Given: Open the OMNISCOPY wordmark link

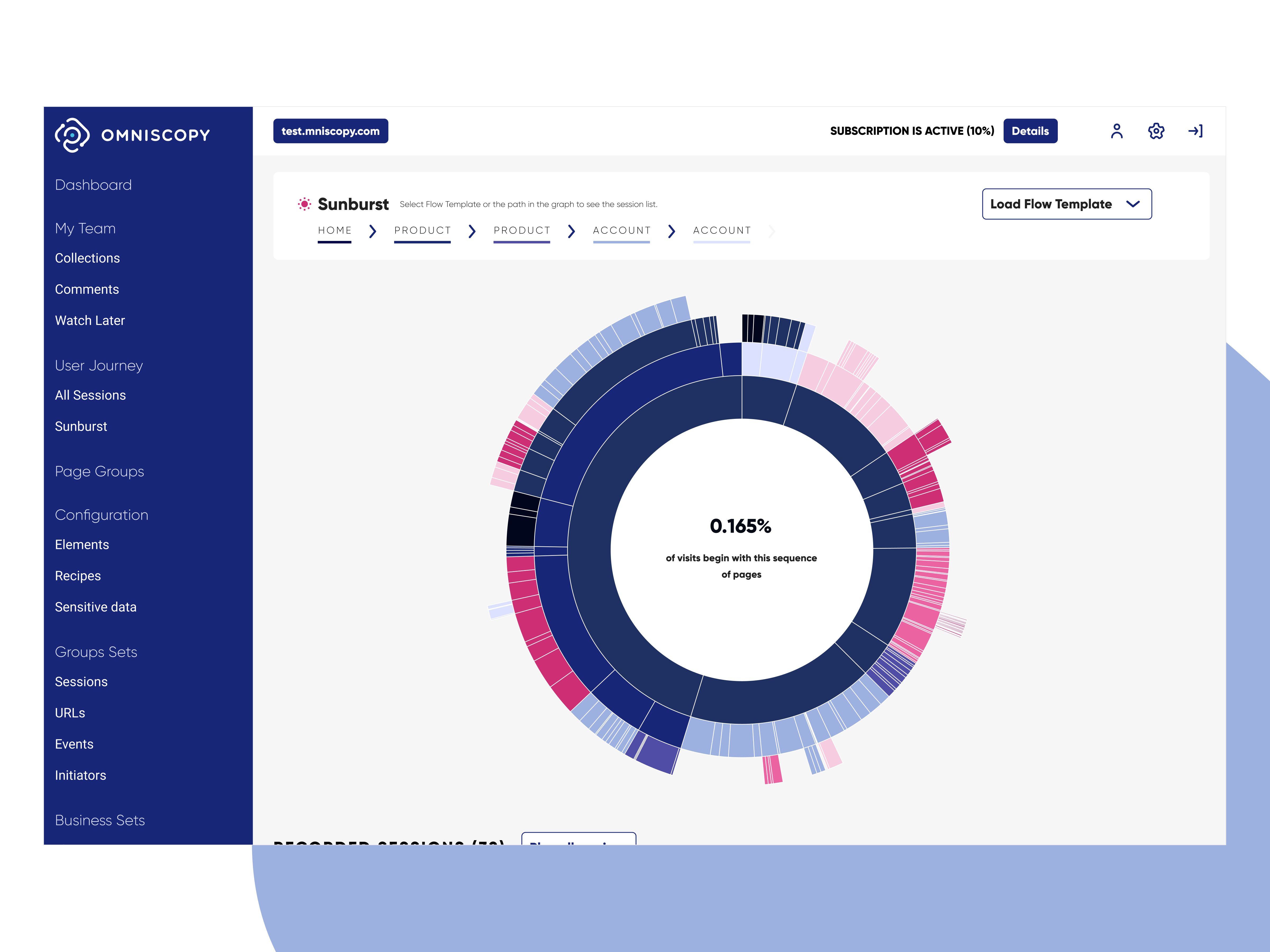Looking at the screenshot, I should [156, 135].
